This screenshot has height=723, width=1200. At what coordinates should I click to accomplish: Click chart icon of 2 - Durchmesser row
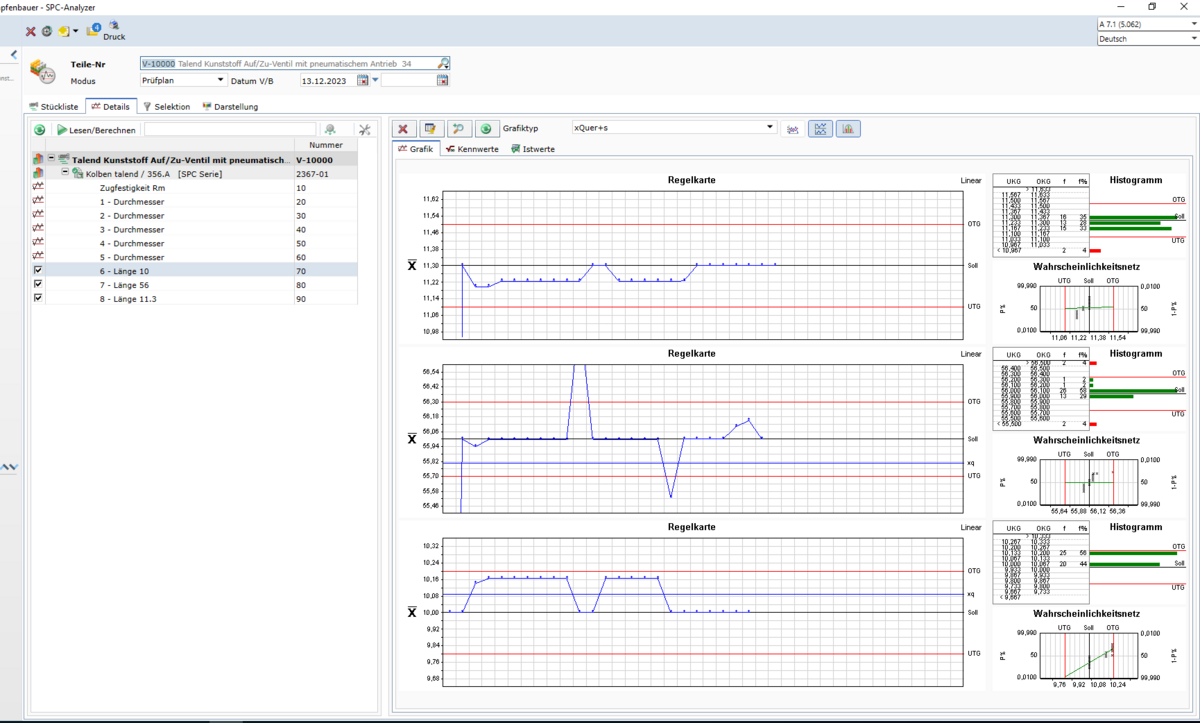39,215
